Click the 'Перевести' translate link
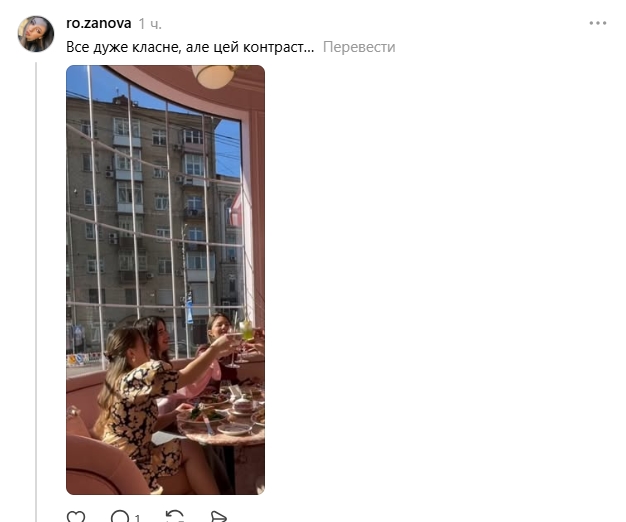Viewport: 626px width, 522px height. coord(359,47)
